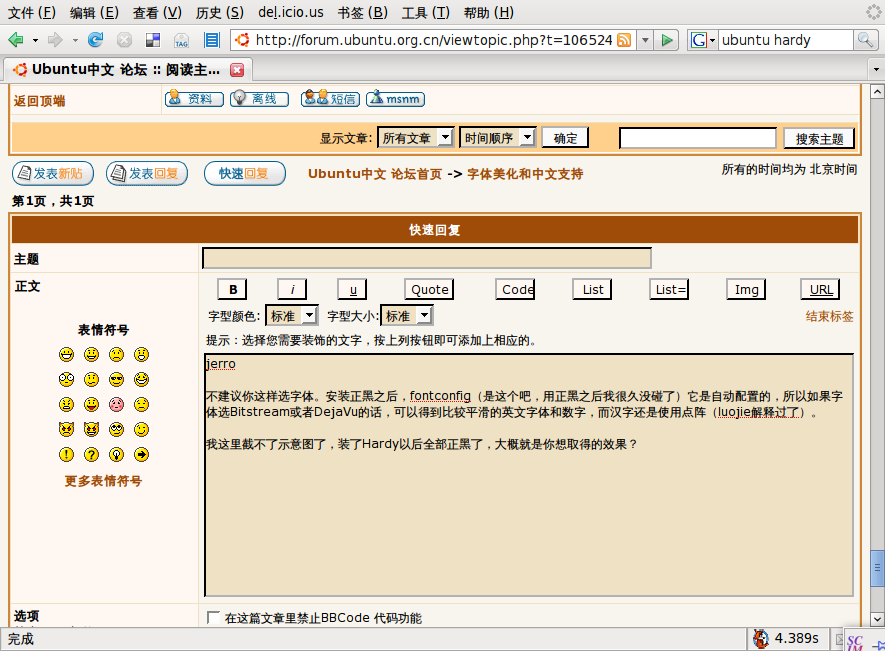
Task: Click the 结束标签 close tags link
Action: coord(829,316)
